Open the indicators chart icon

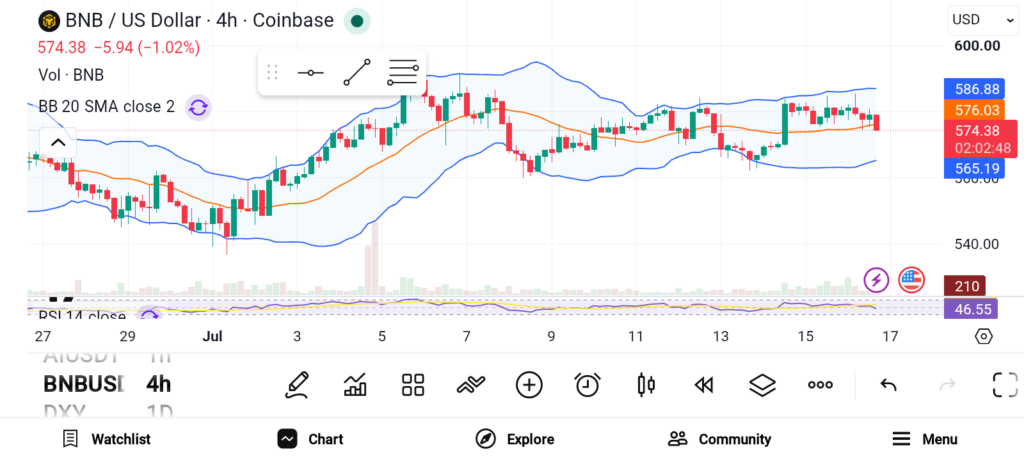click(x=355, y=385)
